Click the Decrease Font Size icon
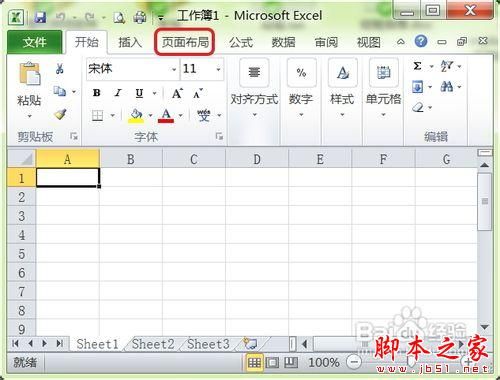 tap(198, 94)
